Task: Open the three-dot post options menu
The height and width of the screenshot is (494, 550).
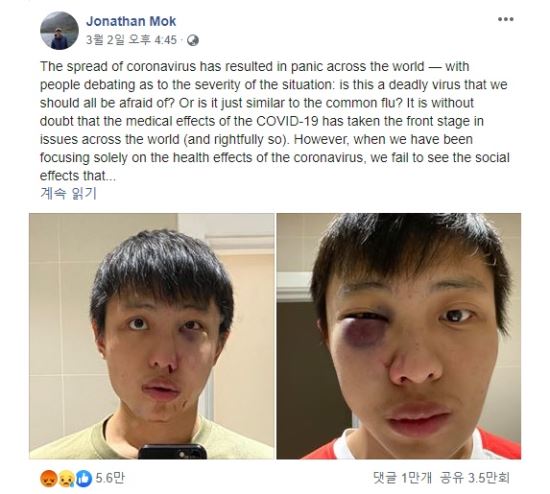Action: point(505,19)
